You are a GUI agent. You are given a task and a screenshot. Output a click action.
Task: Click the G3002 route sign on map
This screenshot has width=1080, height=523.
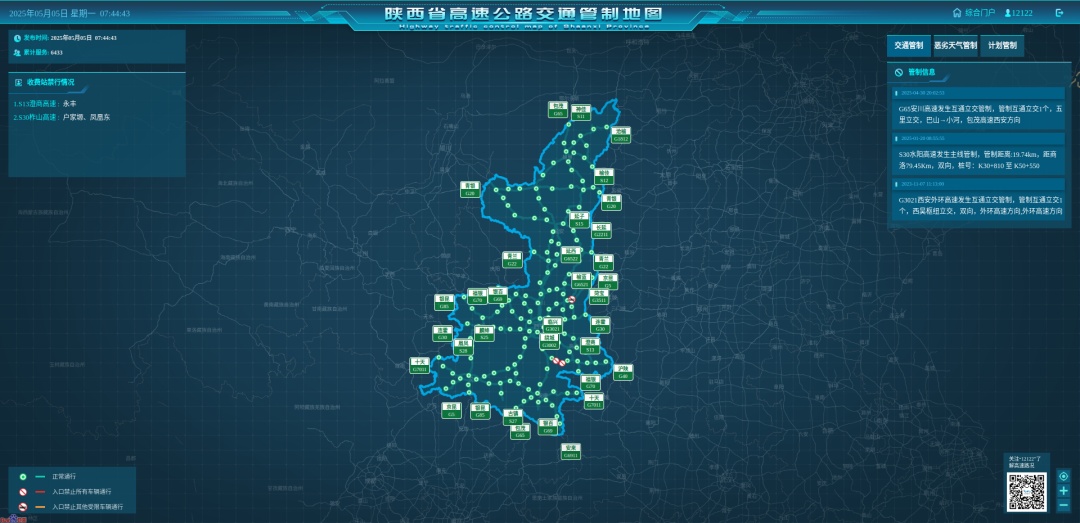[550, 342]
